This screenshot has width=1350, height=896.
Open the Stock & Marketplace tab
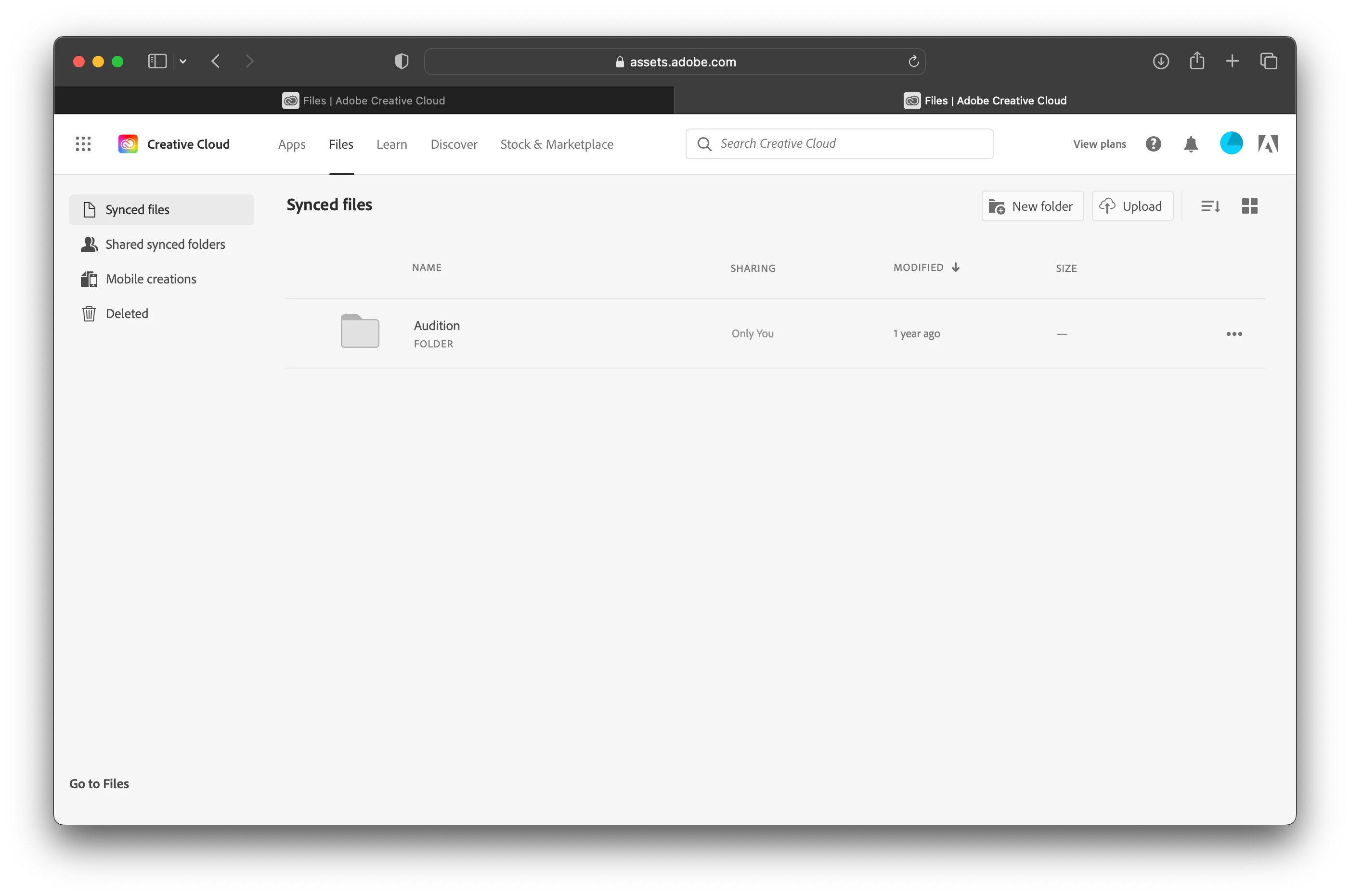click(556, 144)
